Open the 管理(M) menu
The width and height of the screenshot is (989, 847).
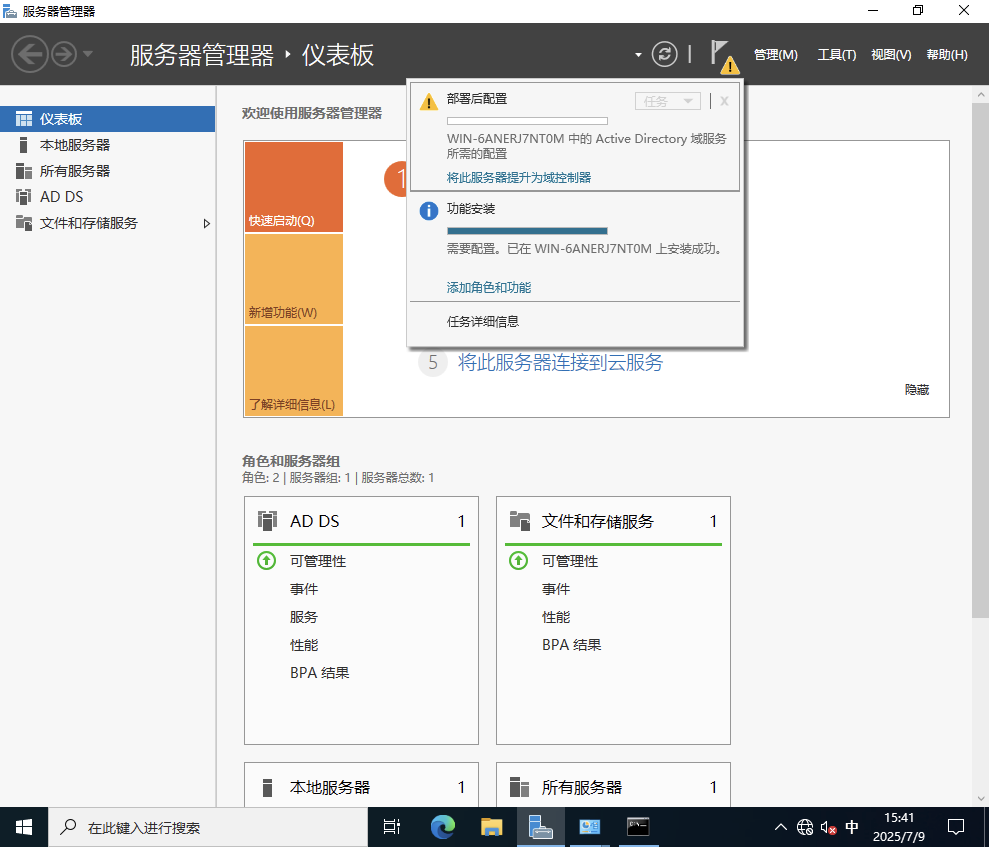click(775, 55)
